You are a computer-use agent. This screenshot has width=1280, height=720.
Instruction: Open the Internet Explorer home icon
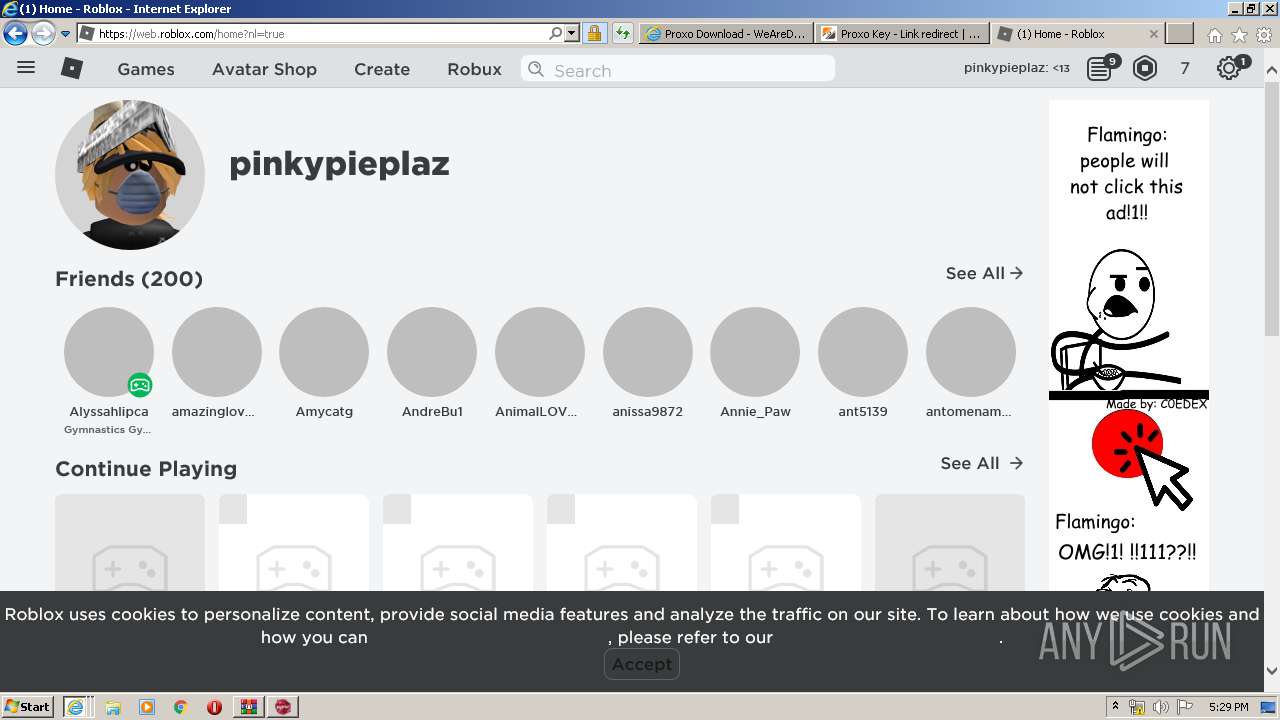click(x=1214, y=34)
